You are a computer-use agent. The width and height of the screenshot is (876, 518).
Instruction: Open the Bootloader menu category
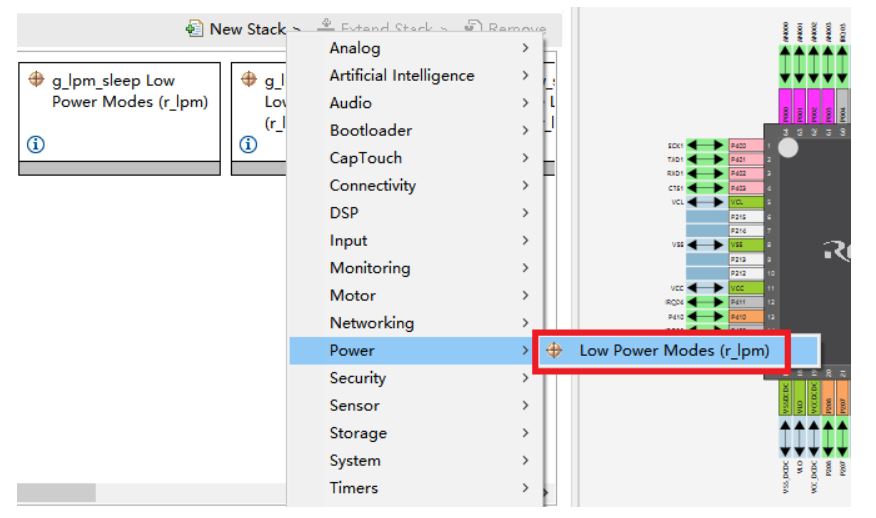[416, 130]
